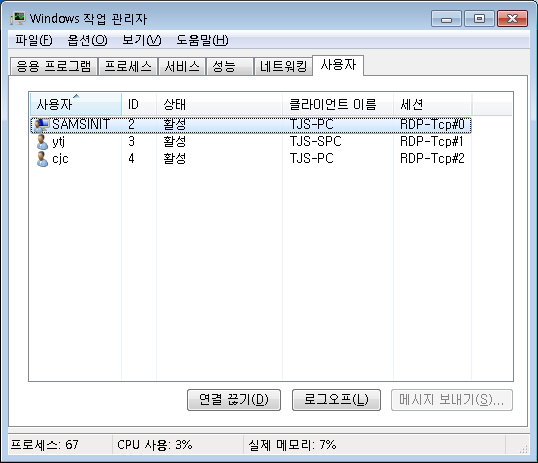Click the 프로세스: 67 status bar entry
Viewport: 538px width, 463px height.
pyautogui.click(x=45, y=445)
